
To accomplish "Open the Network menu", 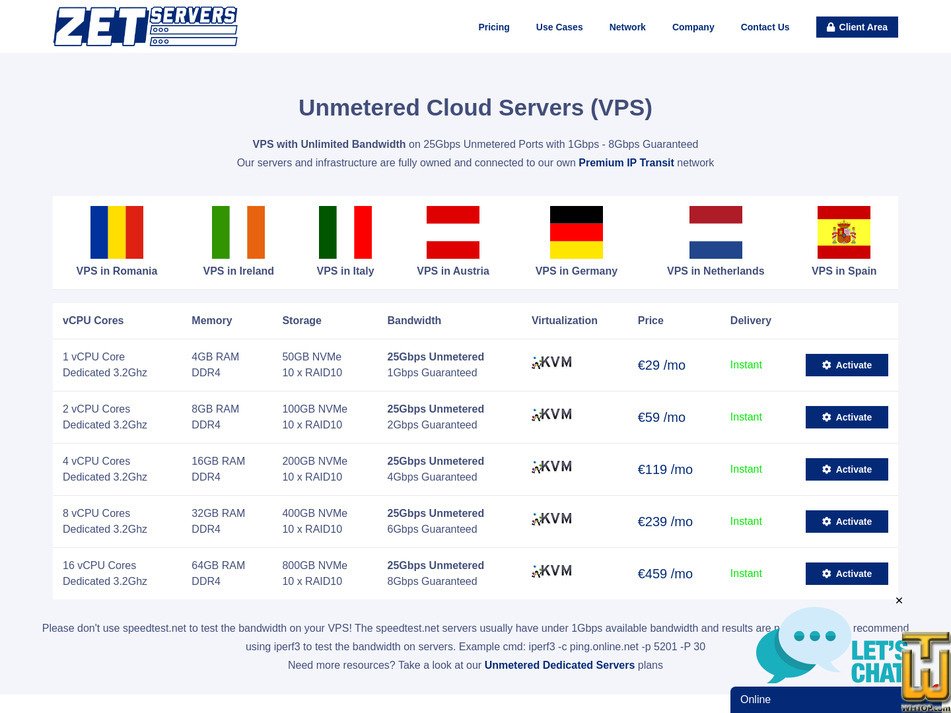I will (627, 27).
